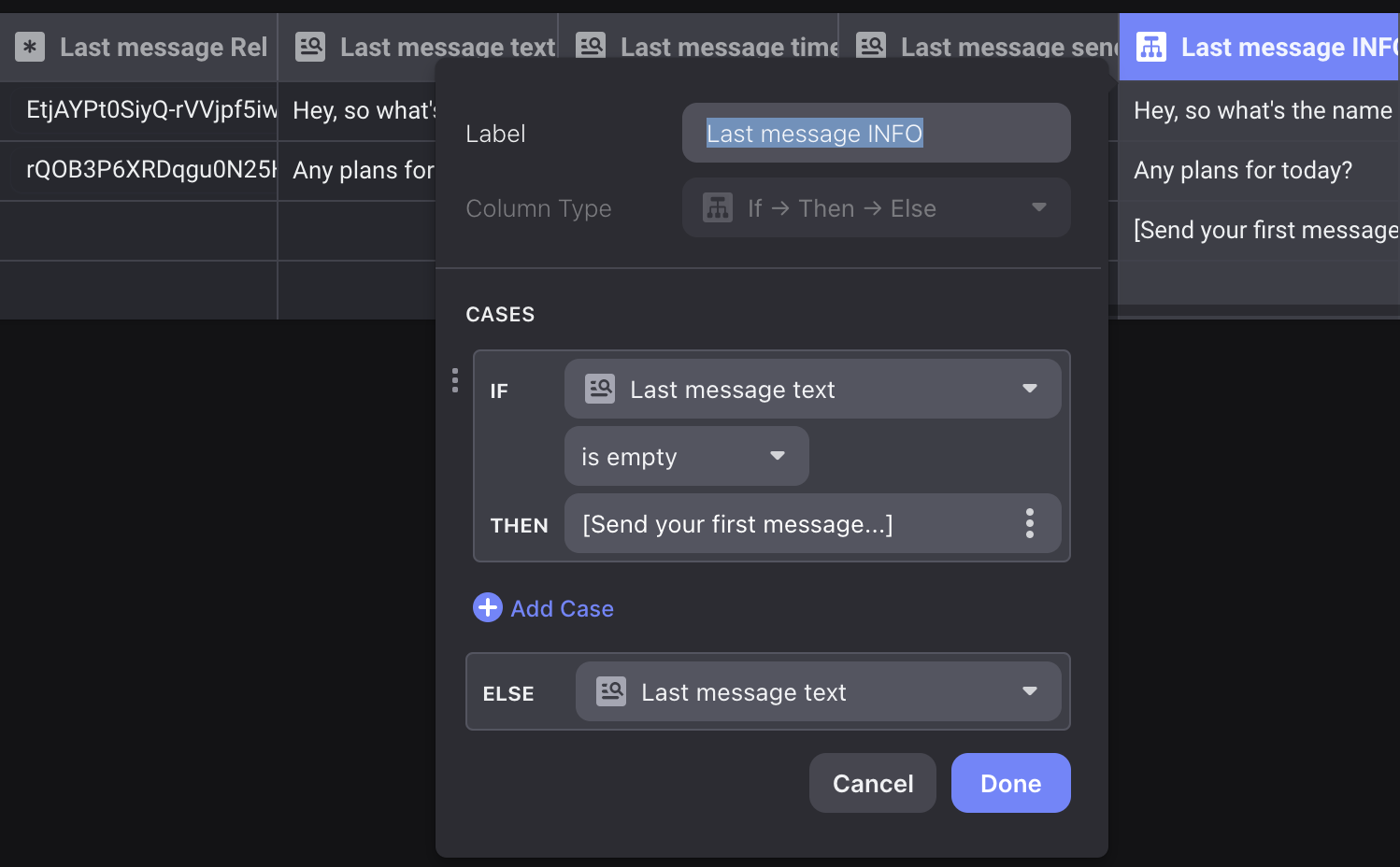Click the drag handle dots beside the IF case

(455, 380)
